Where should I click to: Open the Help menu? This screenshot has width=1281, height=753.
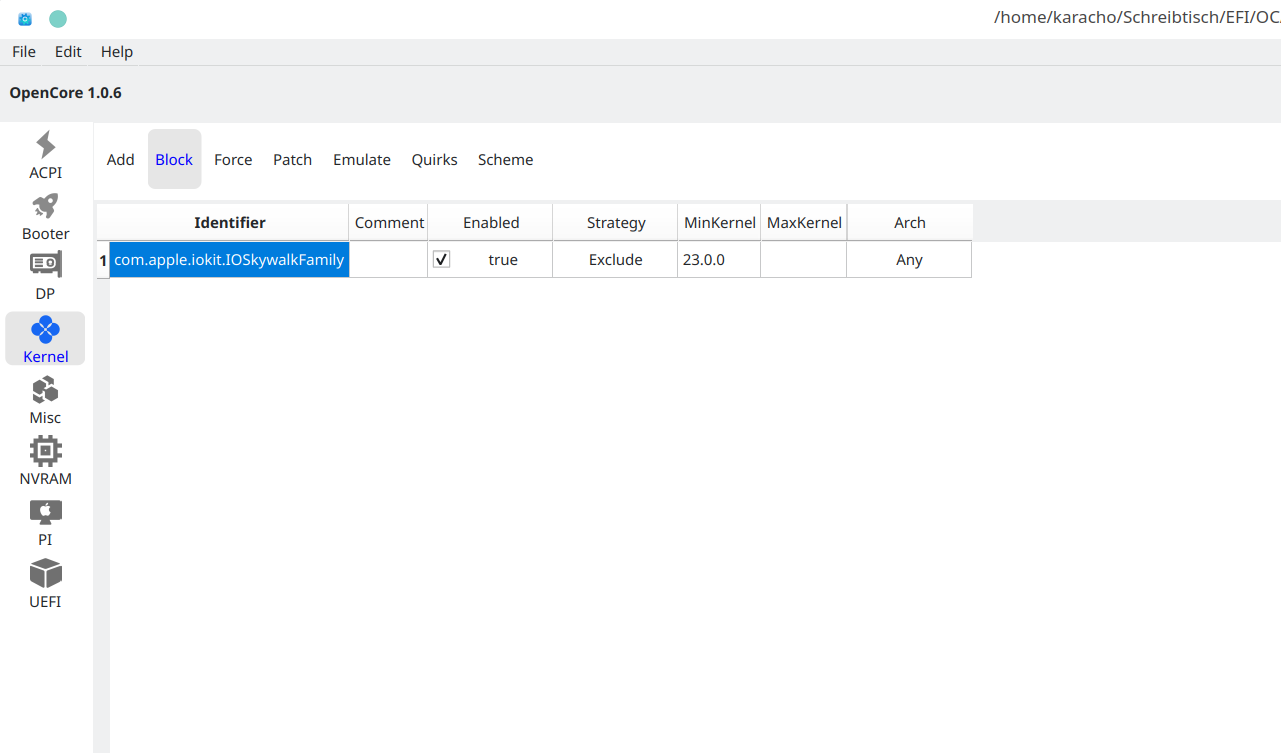click(117, 52)
